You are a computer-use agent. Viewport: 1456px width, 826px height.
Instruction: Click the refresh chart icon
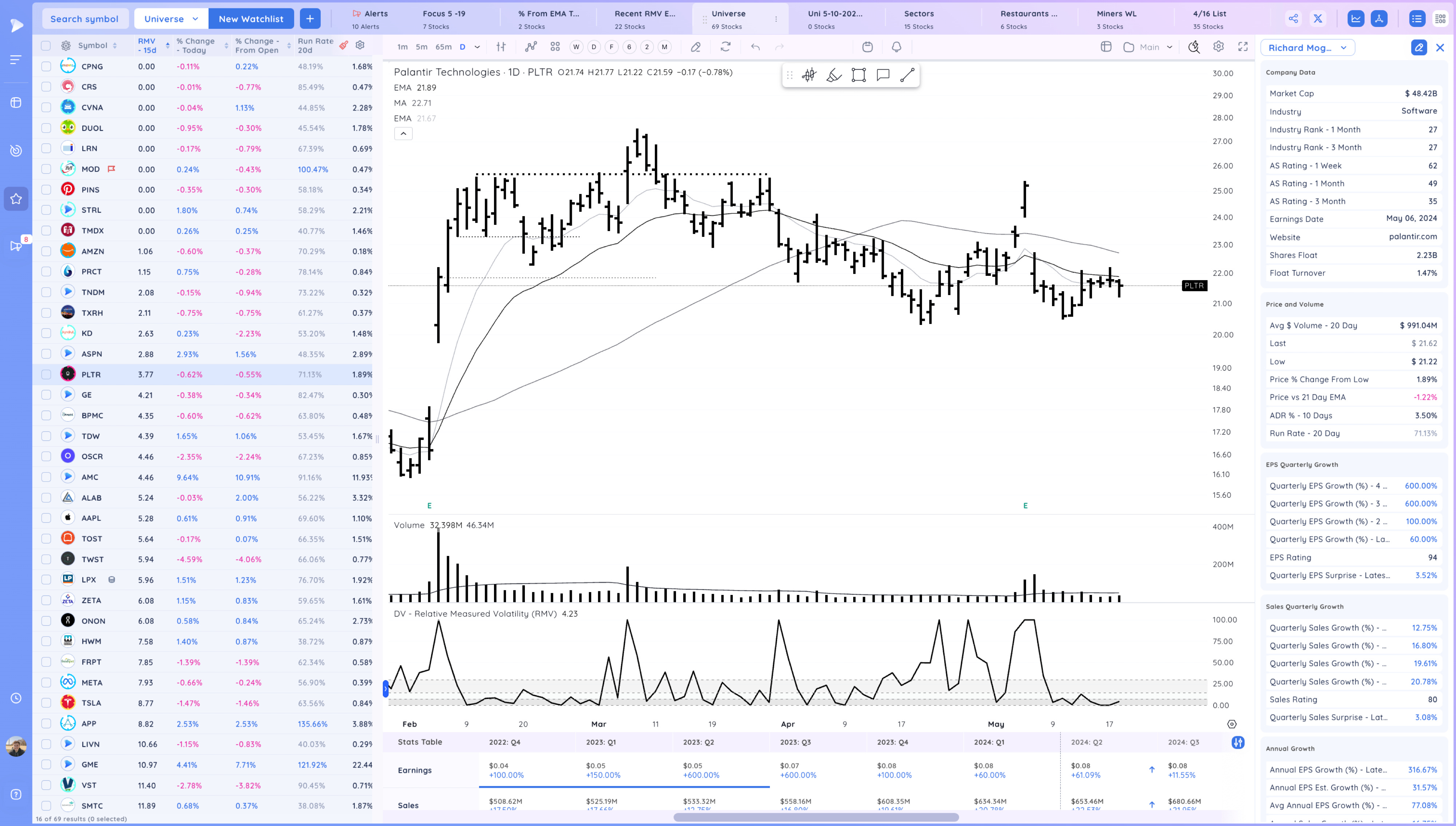coord(725,47)
